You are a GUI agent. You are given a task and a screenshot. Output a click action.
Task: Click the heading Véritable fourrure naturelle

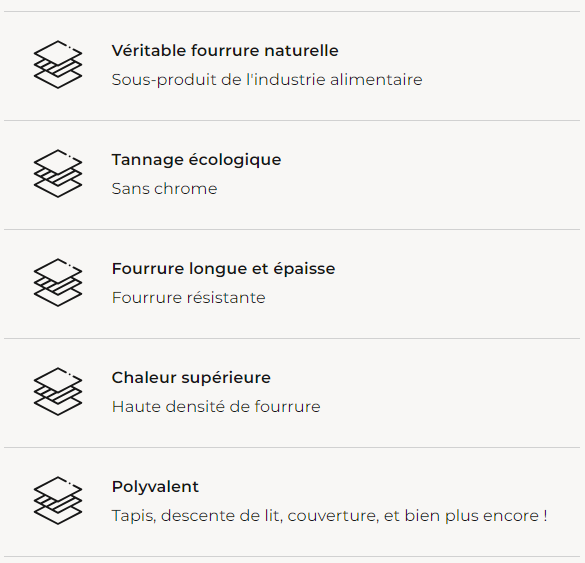(x=225, y=51)
